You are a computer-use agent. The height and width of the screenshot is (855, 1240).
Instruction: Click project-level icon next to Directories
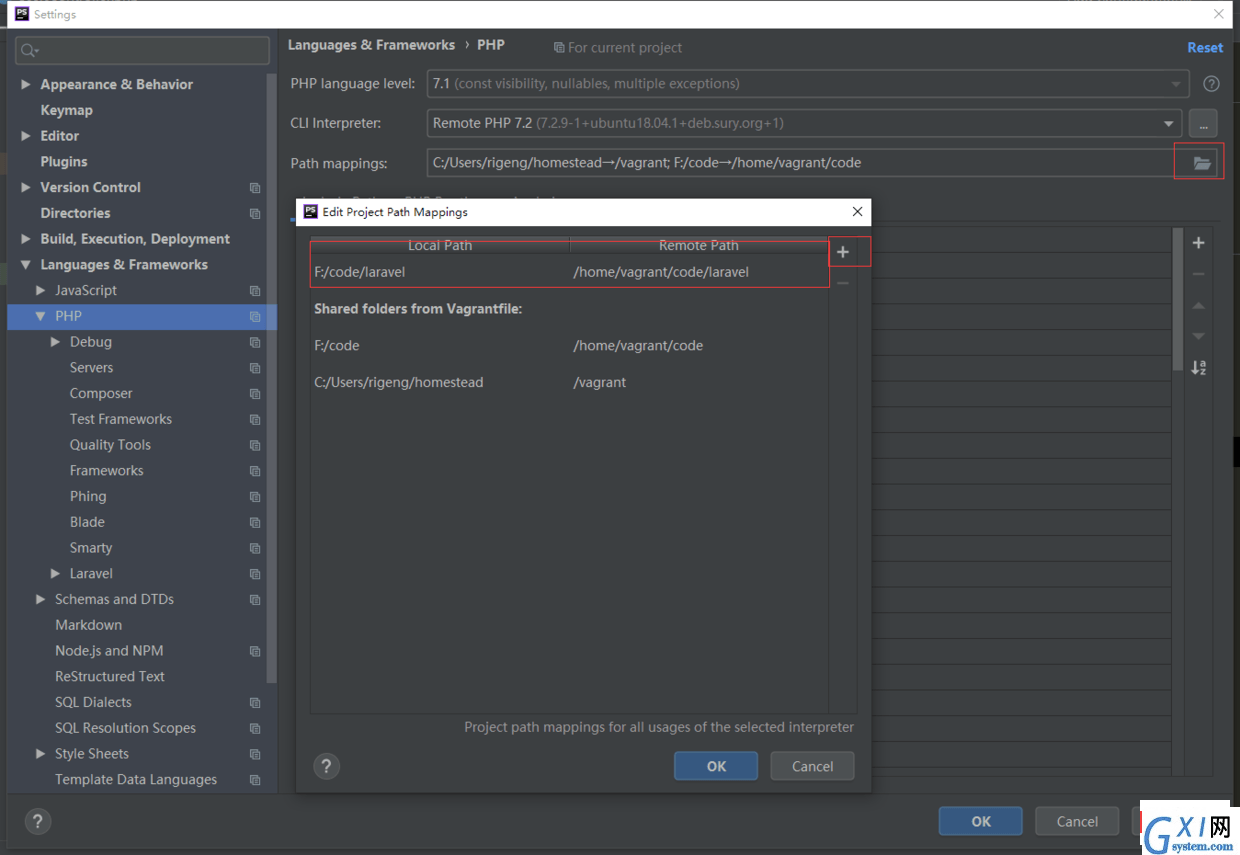pyautogui.click(x=255, y=214)
